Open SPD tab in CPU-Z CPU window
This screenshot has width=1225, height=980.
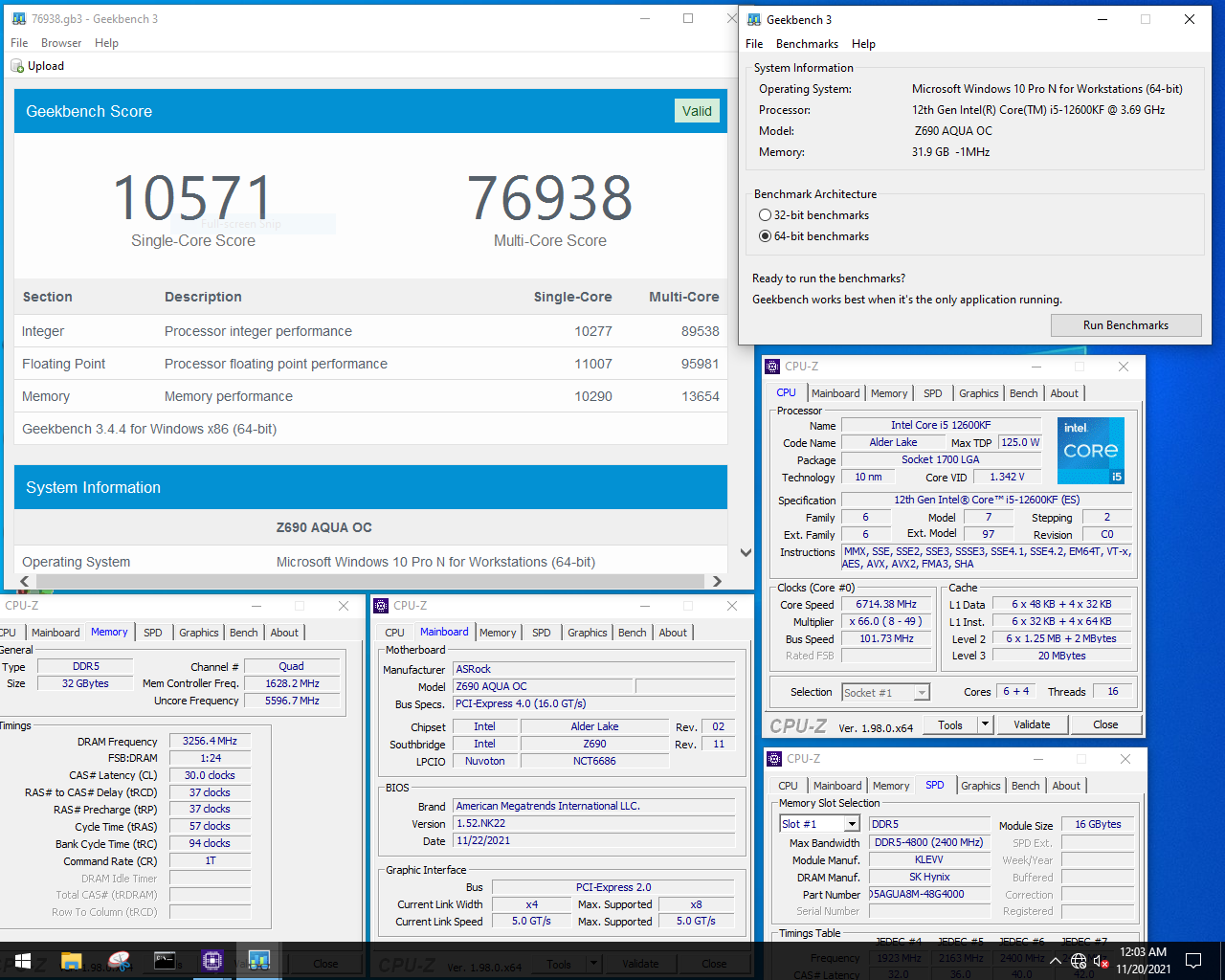click(x=933, y=393)
